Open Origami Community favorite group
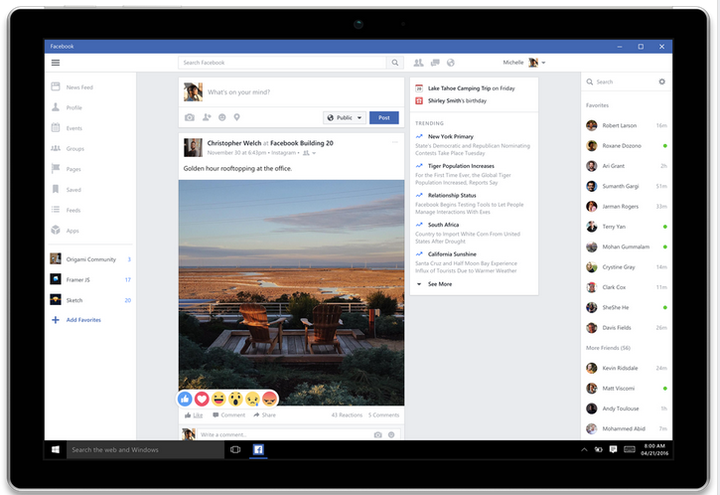The image size is (720, 495). [x=90, y=259]
